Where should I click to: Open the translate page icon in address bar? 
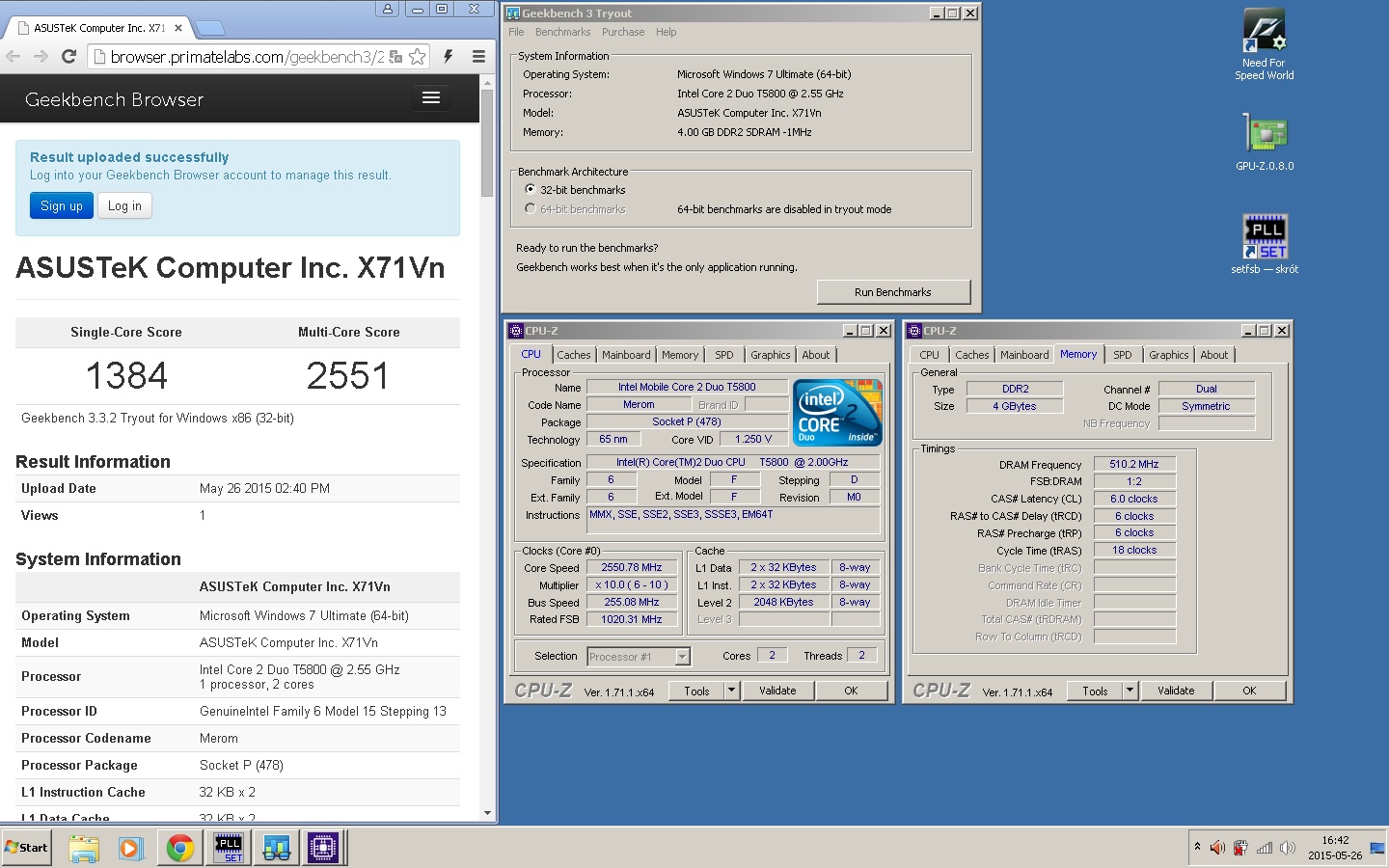pyautogui.click(x=395, y=57)
